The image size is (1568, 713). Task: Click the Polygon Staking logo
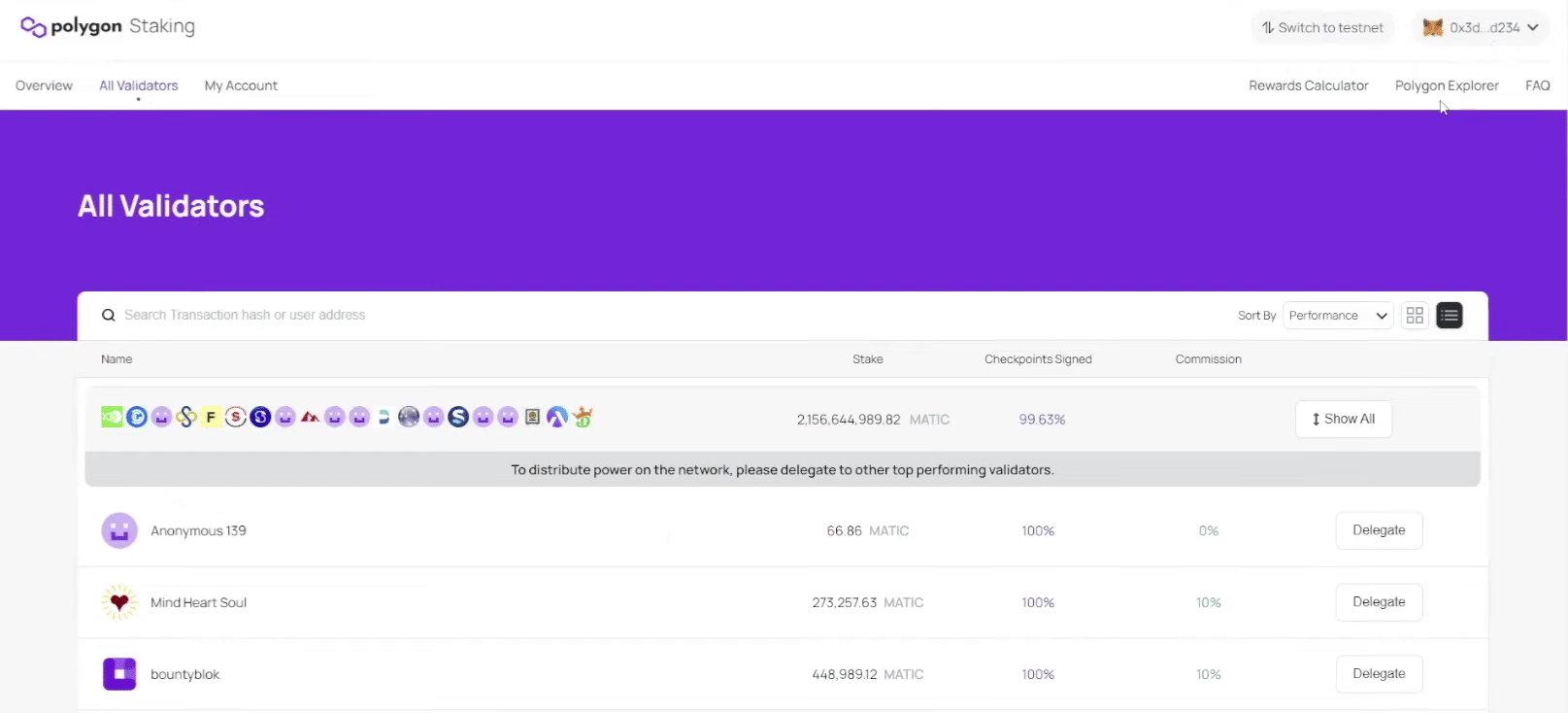[x=108, y=26]
